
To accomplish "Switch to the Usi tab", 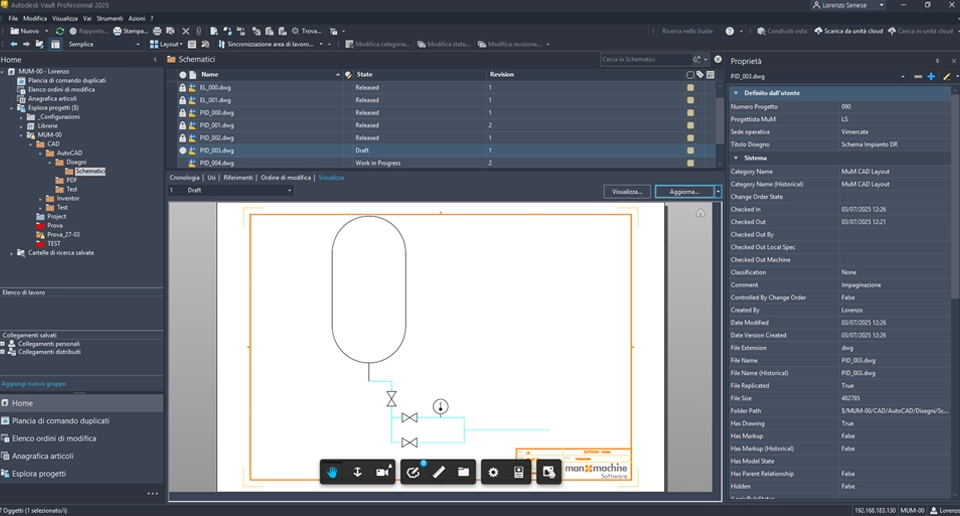I will (211, 178).
